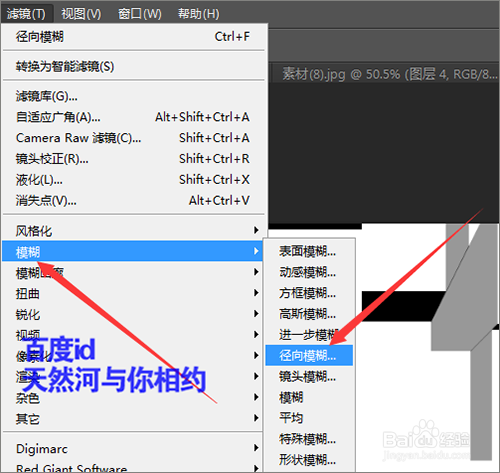This screenshot has width=500, height=473.
Task: Select 自适应广角(A)... filter
Action: pyautogui.click(x=133, y=117)
